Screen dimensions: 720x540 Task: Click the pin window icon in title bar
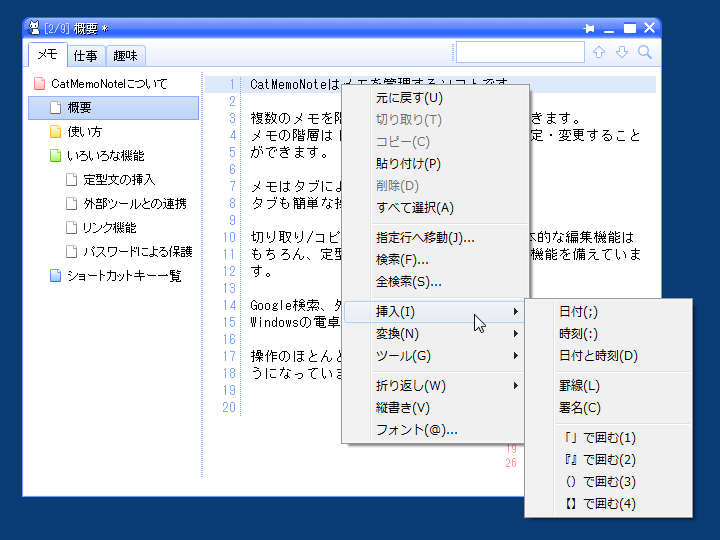(589, 29)
